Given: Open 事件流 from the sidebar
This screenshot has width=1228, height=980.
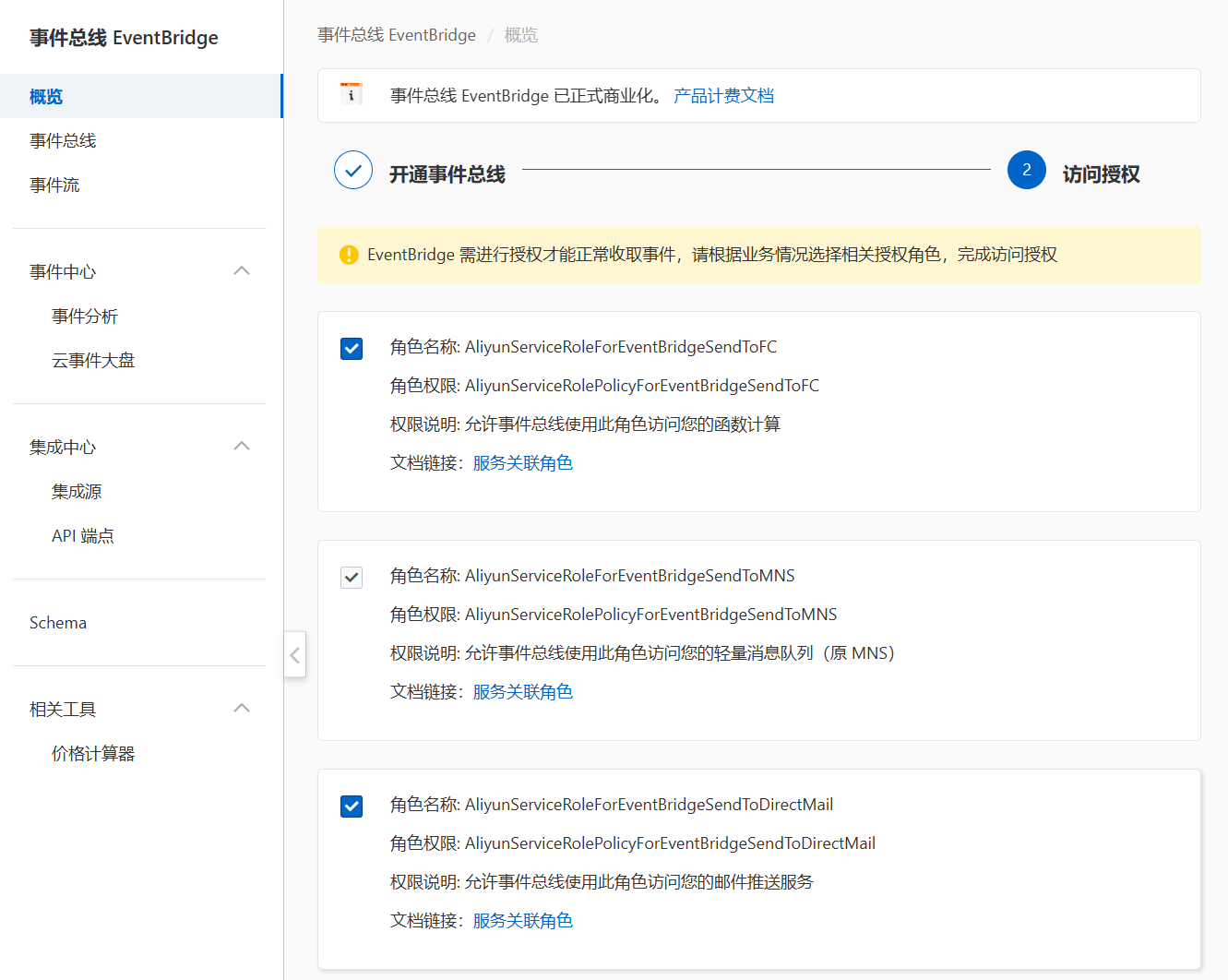Looking at the screenshot, I should click(x=54, y=185).
